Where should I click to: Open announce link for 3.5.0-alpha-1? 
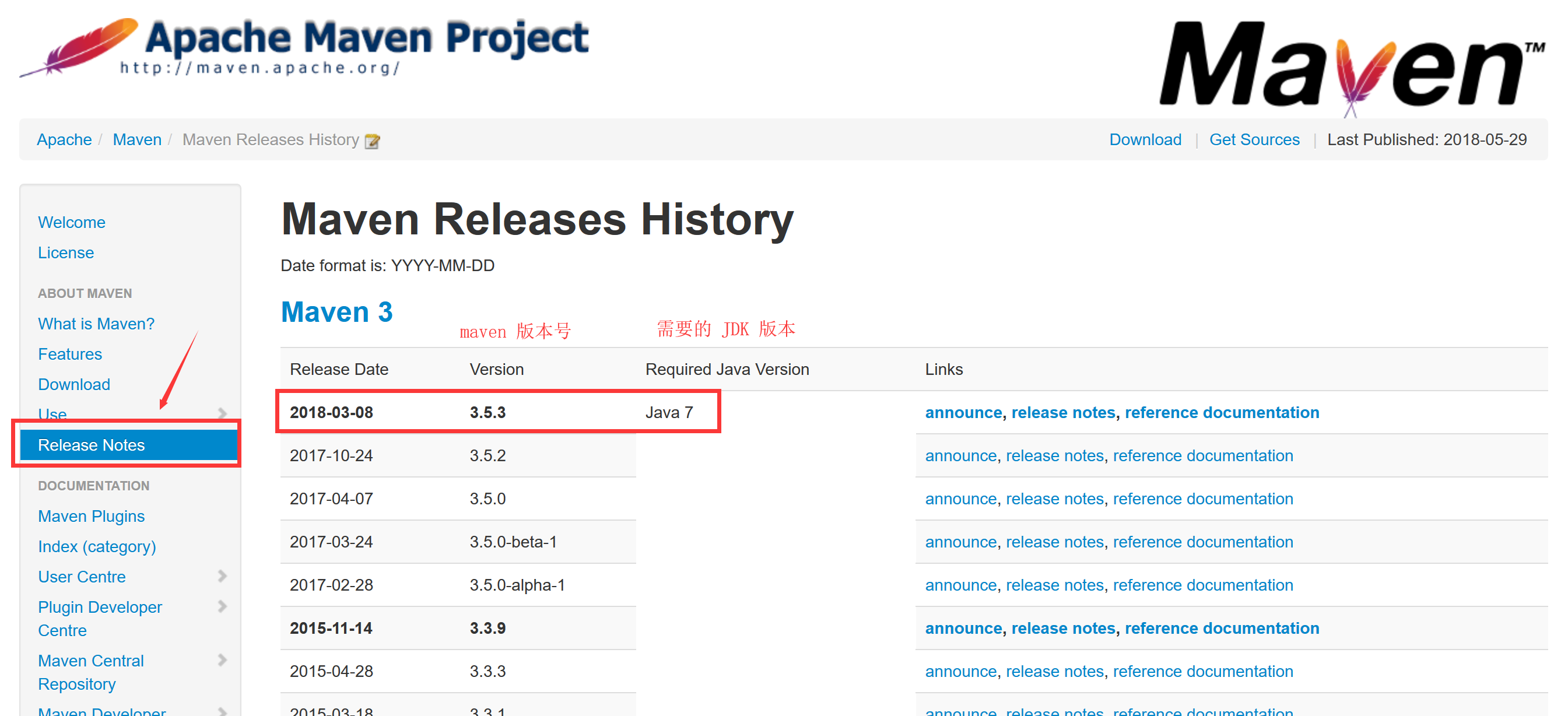coord(960,585)
